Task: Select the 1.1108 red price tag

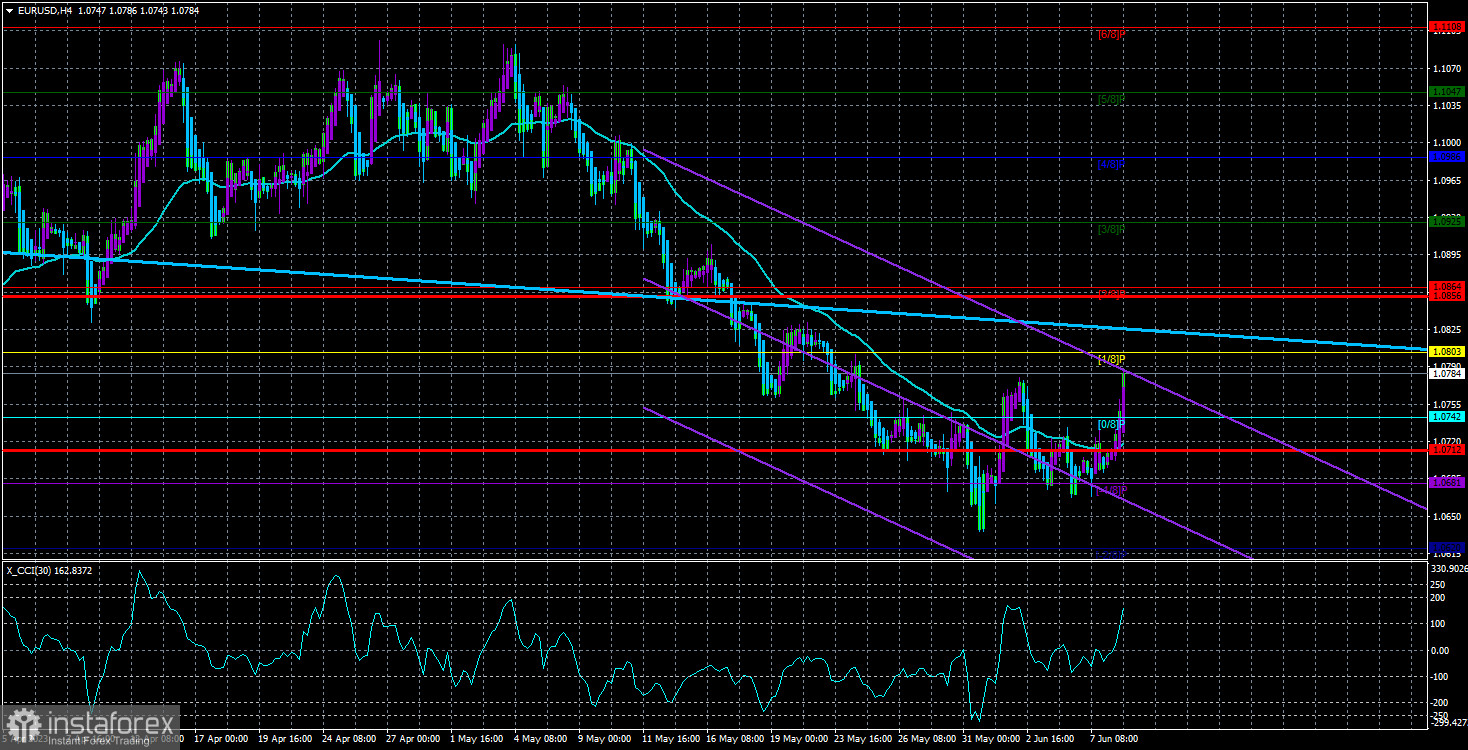Action: (1447, 27)
